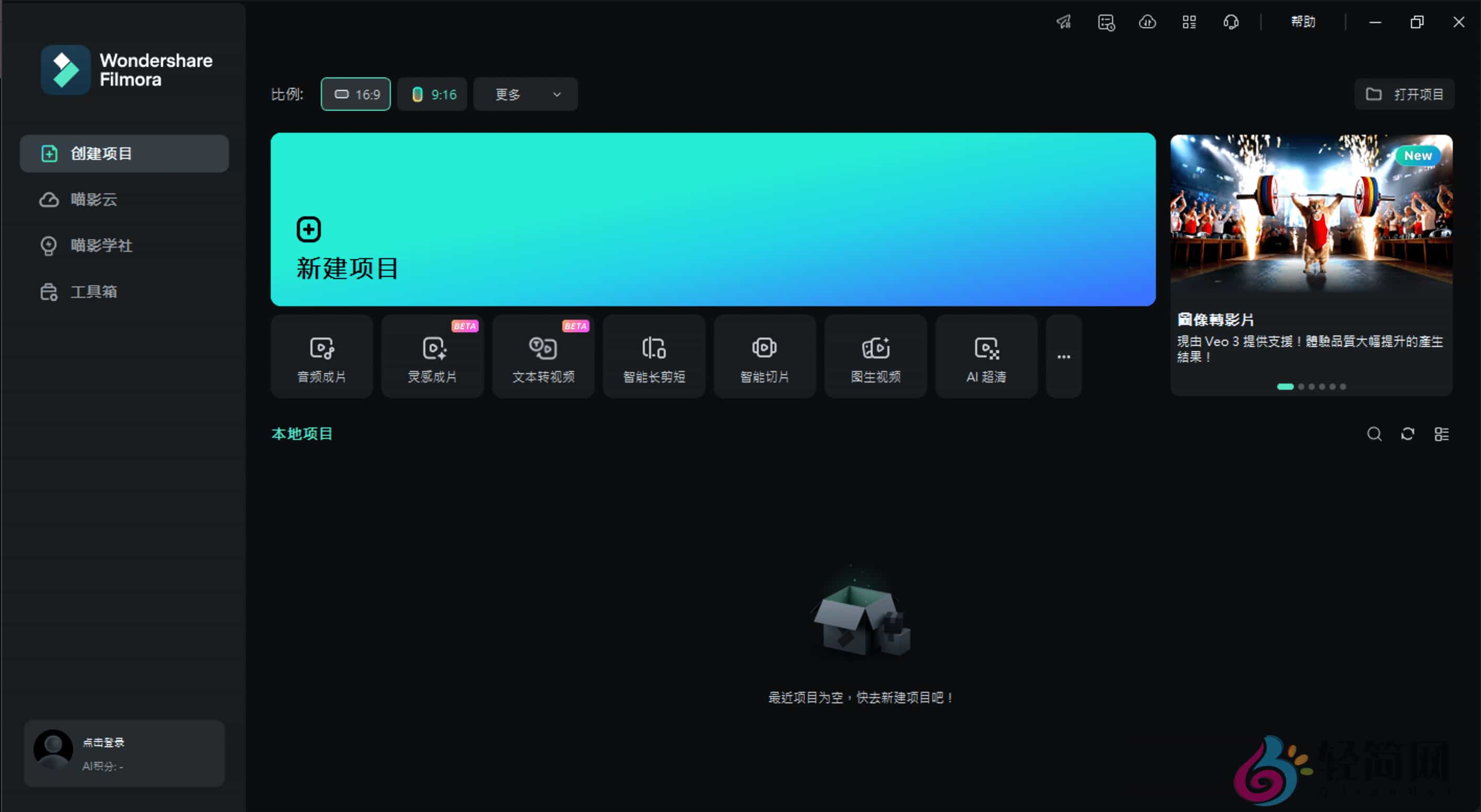Screen dimensions: 1481x812
Task: Open the 智能长剪短 tool
Action: click(x=653, y=356)
